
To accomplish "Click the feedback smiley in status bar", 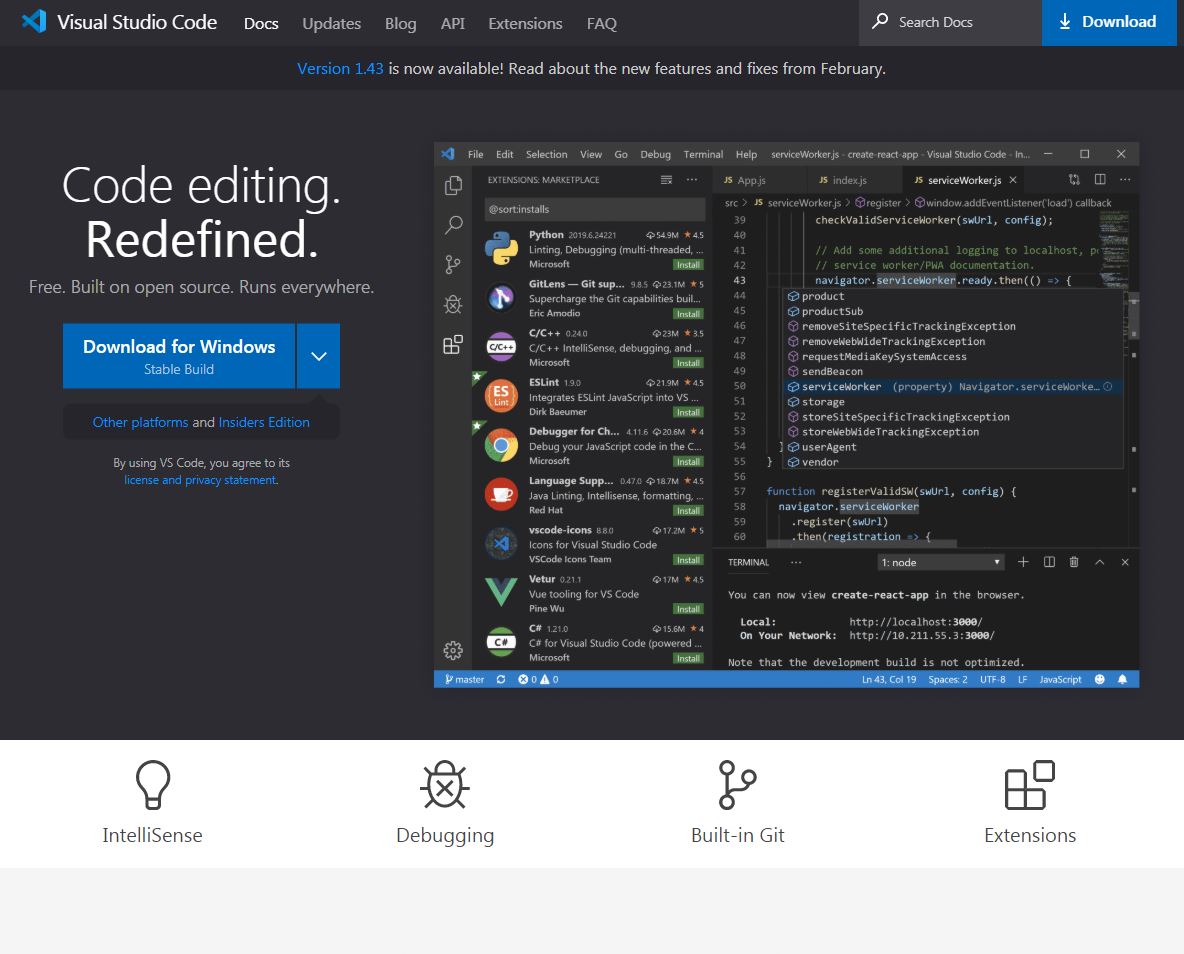I will pyautogui.click(x=1099, y=679).
